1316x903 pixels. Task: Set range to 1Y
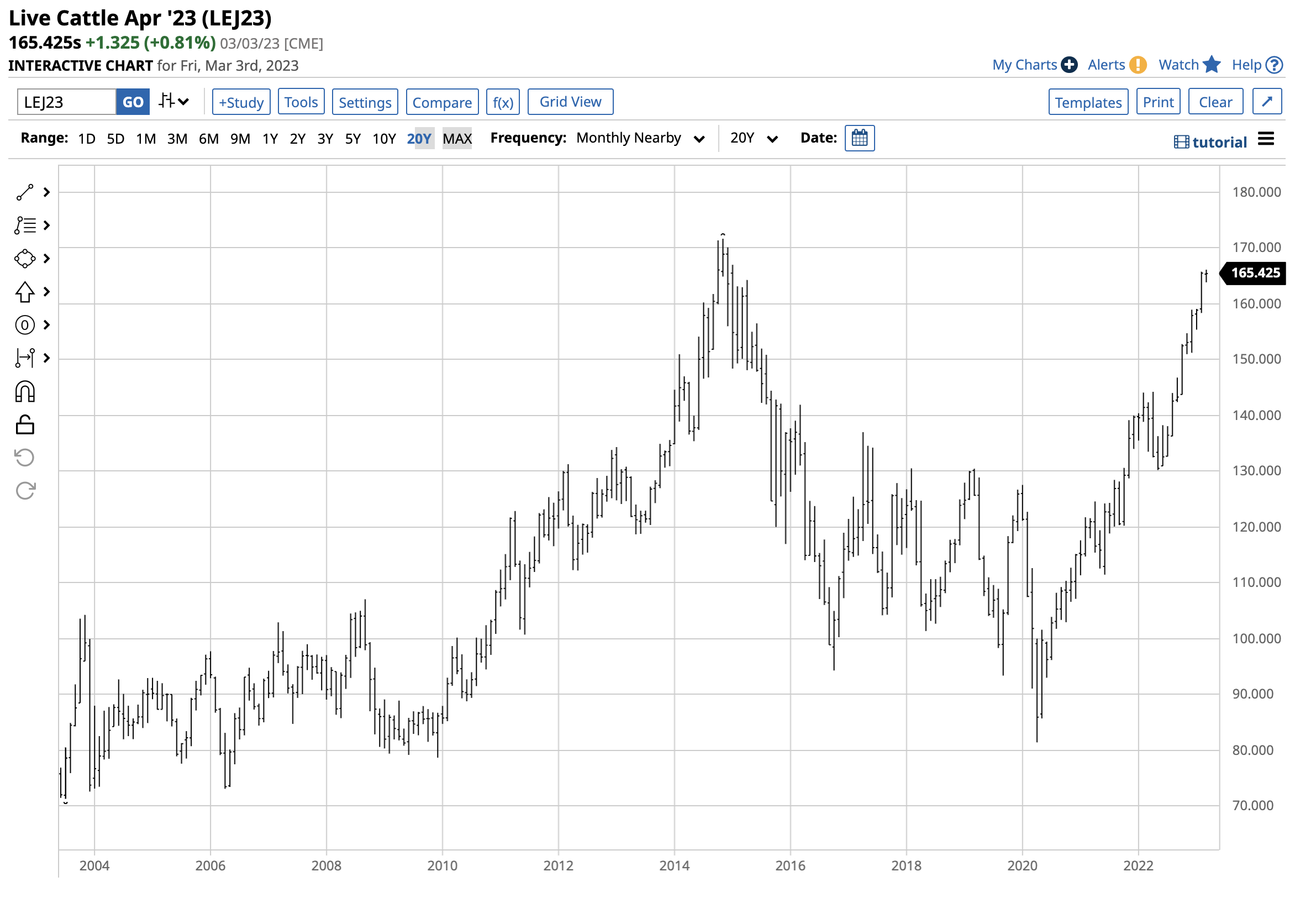click(x=270, y=139)
